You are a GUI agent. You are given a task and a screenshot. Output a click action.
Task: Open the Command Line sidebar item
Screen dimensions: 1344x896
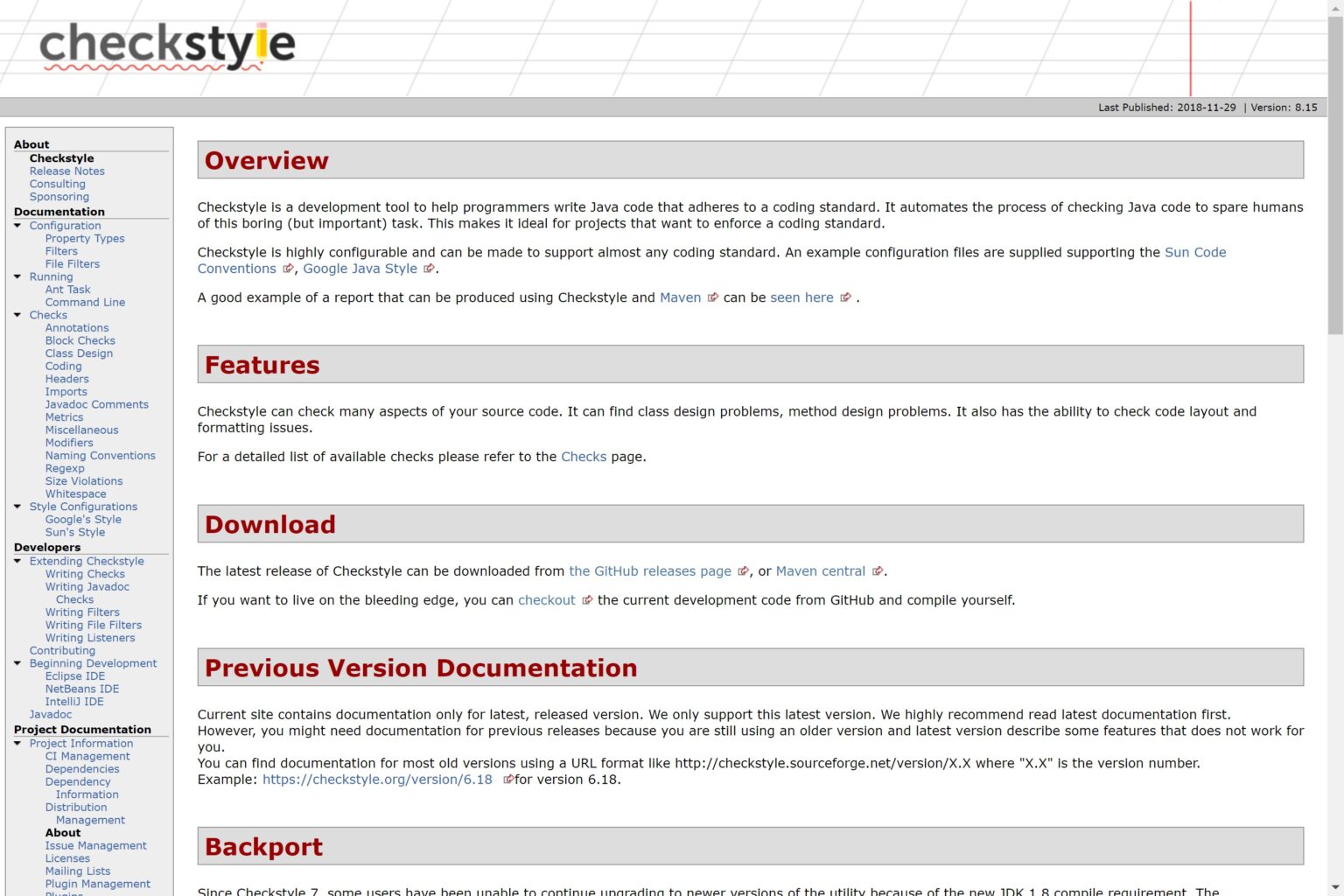(x=85, y=303)
